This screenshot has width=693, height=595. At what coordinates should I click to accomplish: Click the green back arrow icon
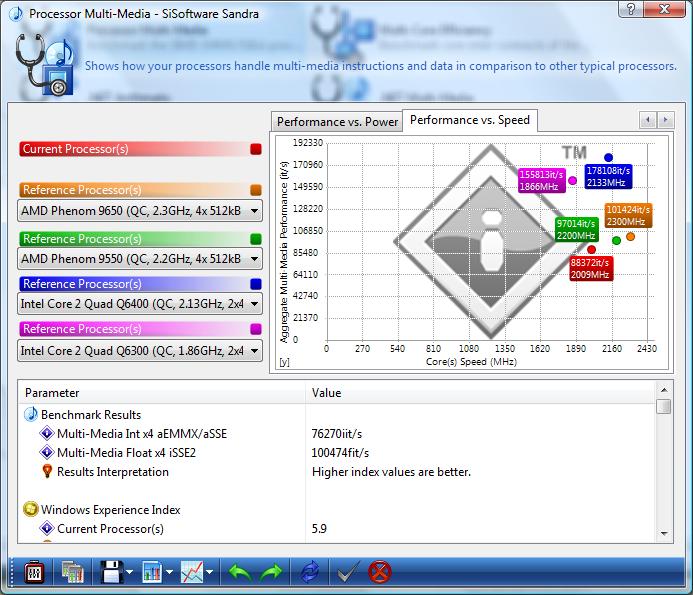click(x=240, y=572)
